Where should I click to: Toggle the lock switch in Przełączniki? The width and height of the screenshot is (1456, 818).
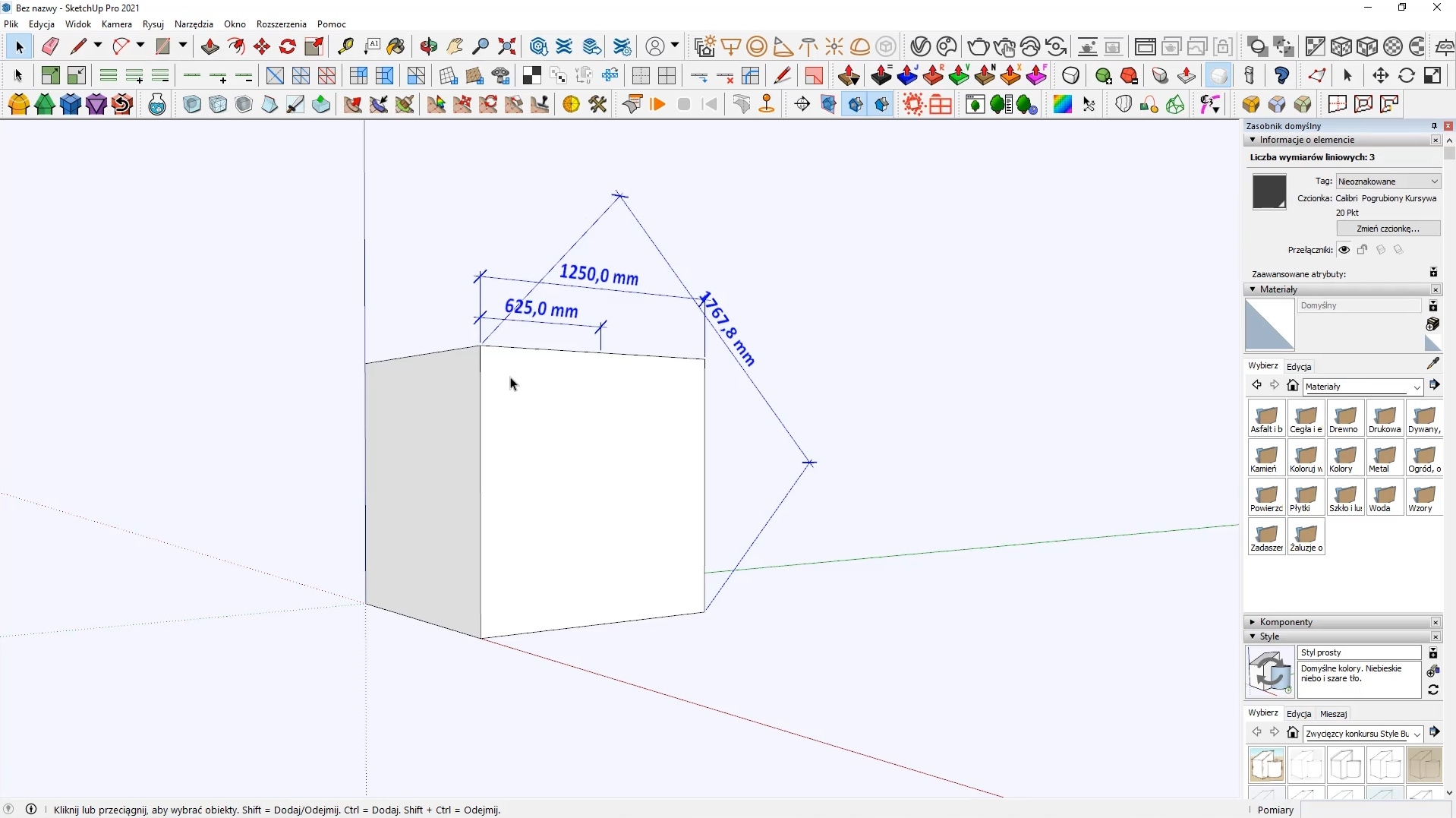point(1363,250)
